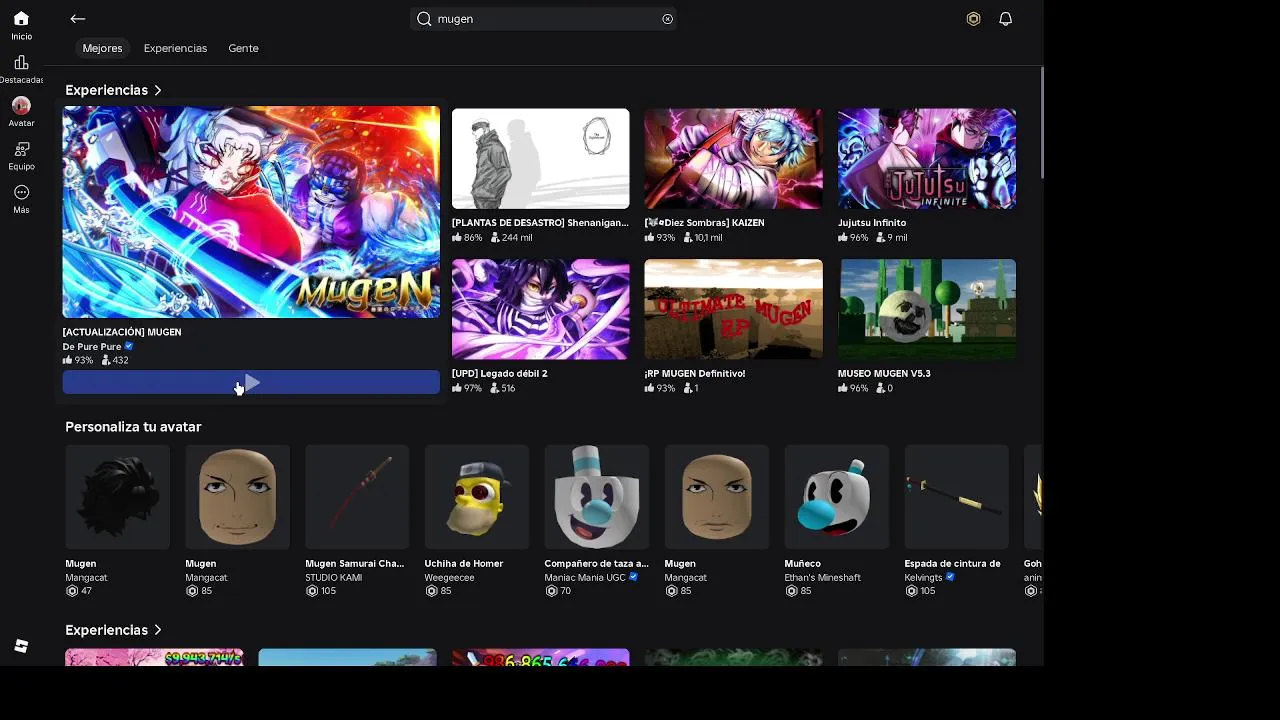Click the Weegeecee creator name
Image resolution: width=1280 pixels, height=720 pixels.
tap(449, 577)
